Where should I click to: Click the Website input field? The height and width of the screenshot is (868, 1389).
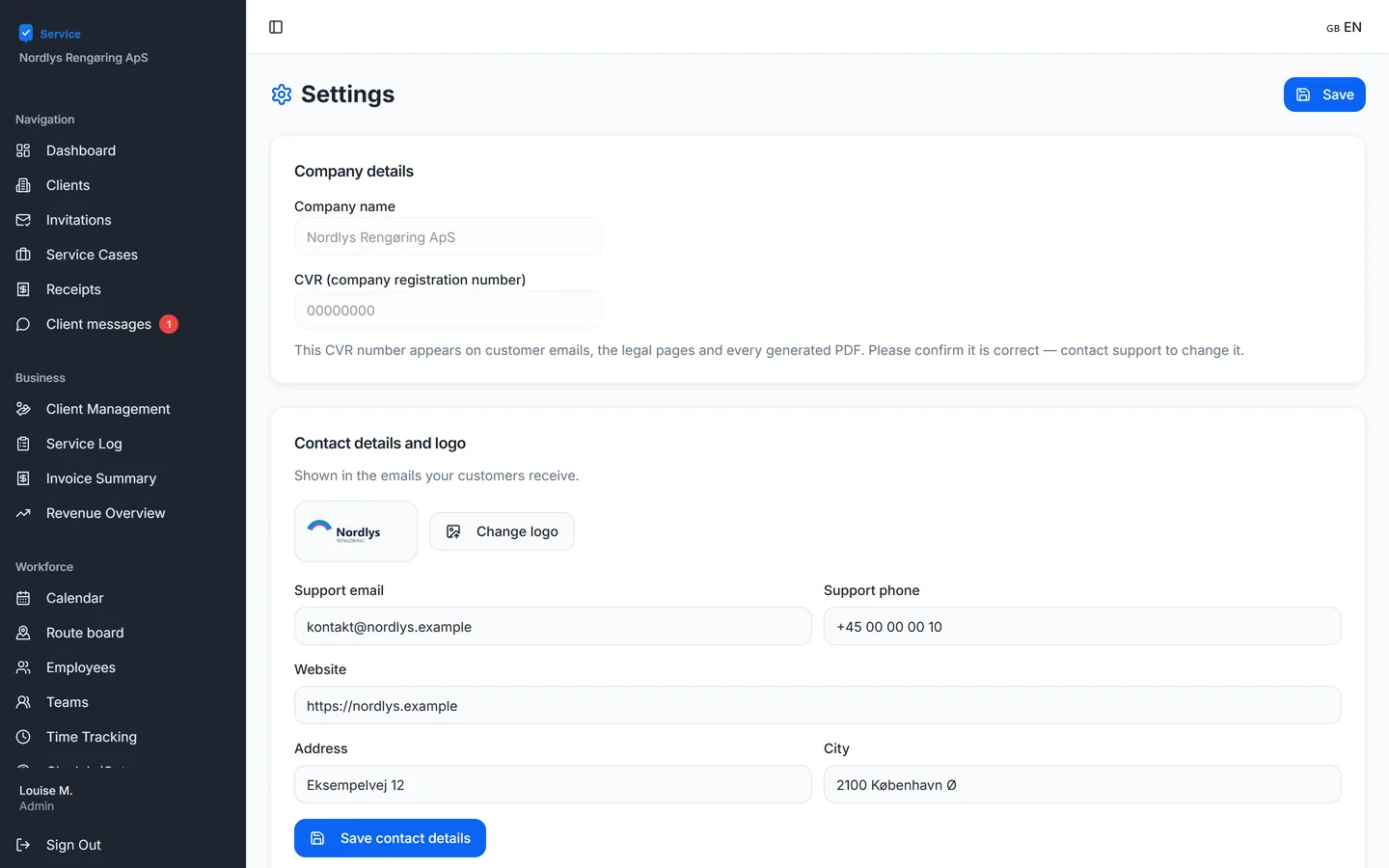[818, 705]
